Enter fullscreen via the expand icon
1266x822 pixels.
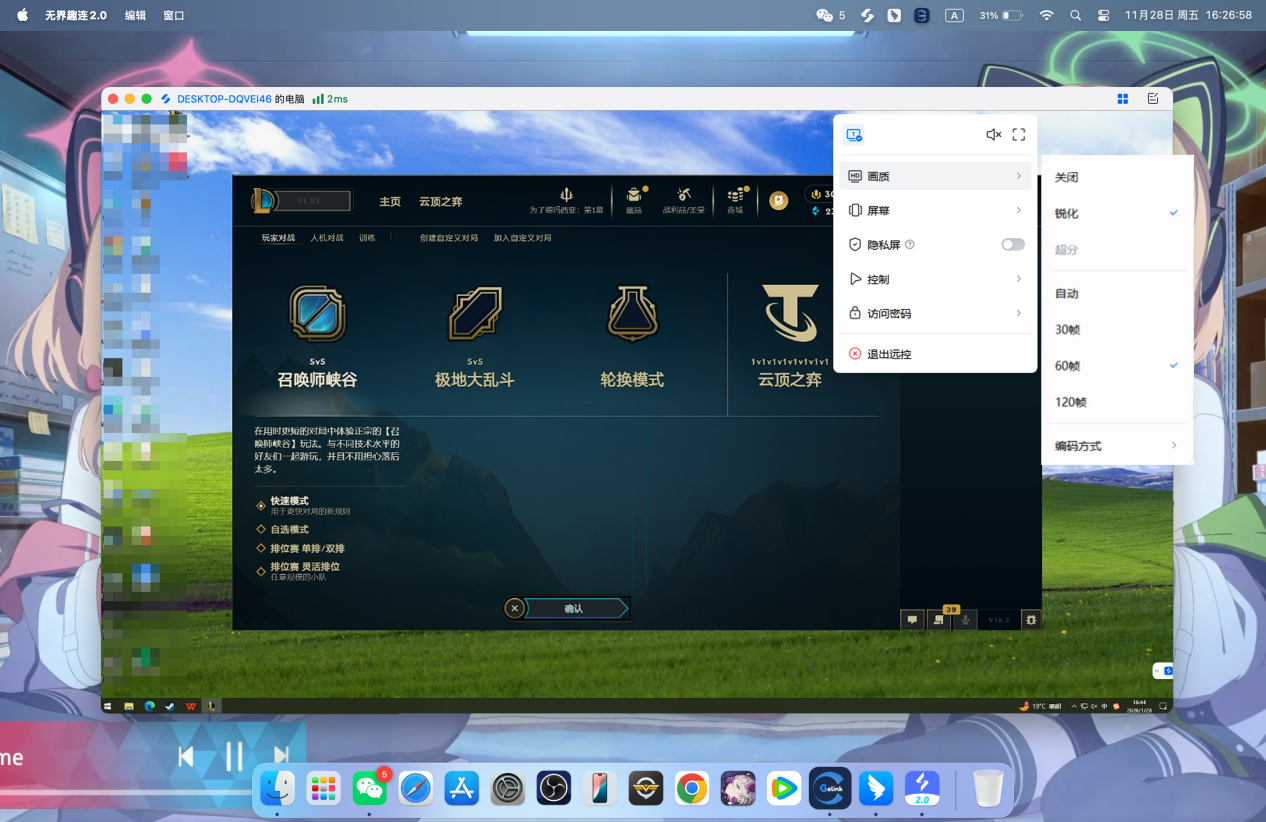tap(1019, 135)
